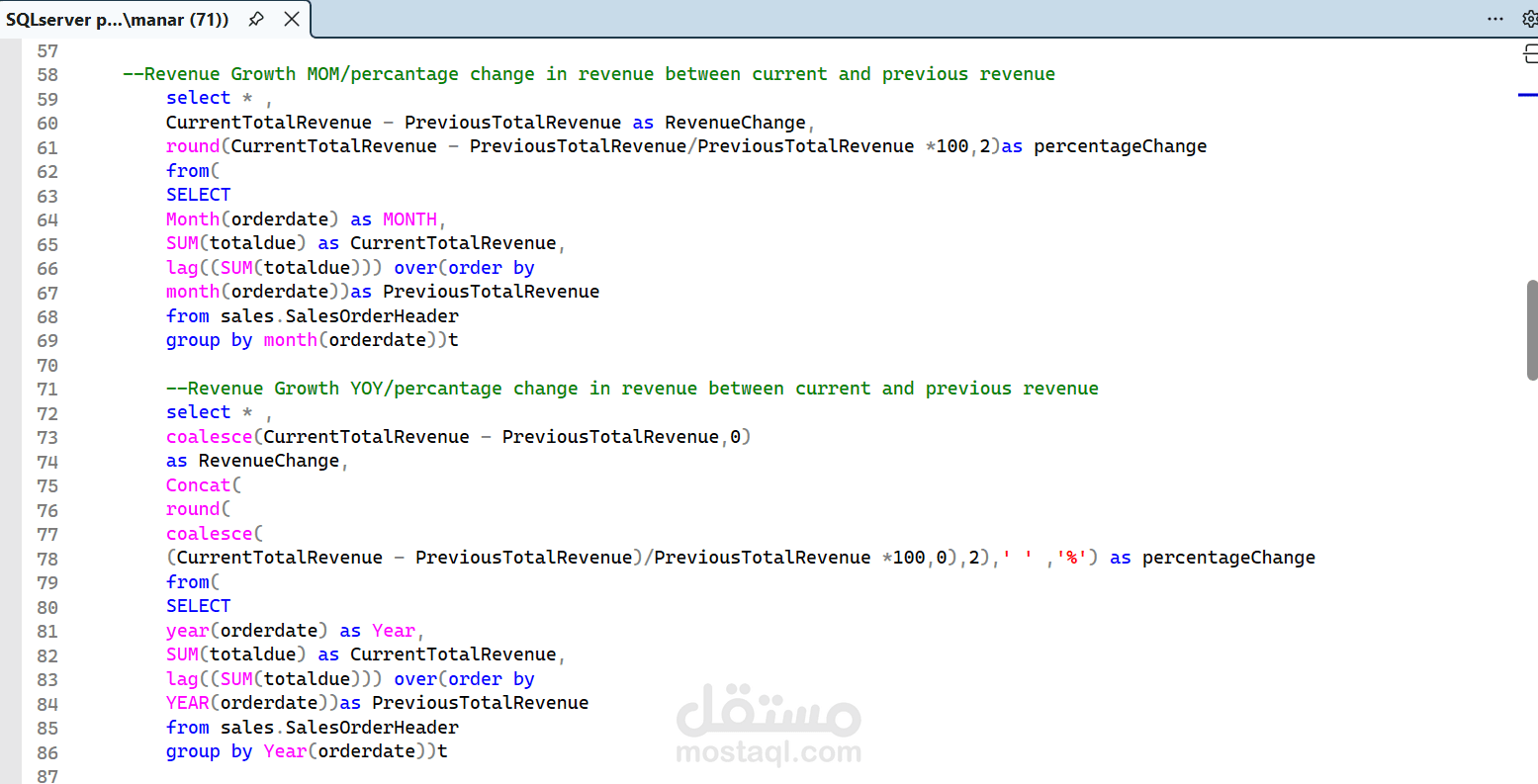Click the vertical scrollbar on the right edge
This screenshot has width=1538, height=784.
[1531, 326]
